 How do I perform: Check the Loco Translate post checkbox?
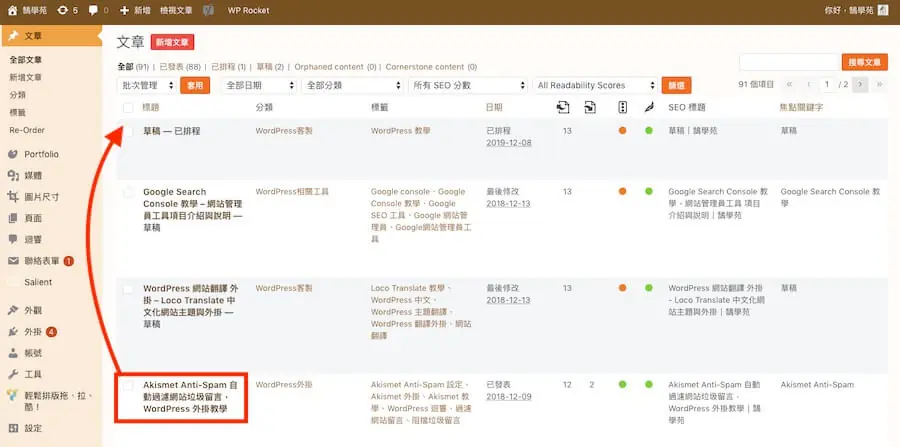(128, 289)
